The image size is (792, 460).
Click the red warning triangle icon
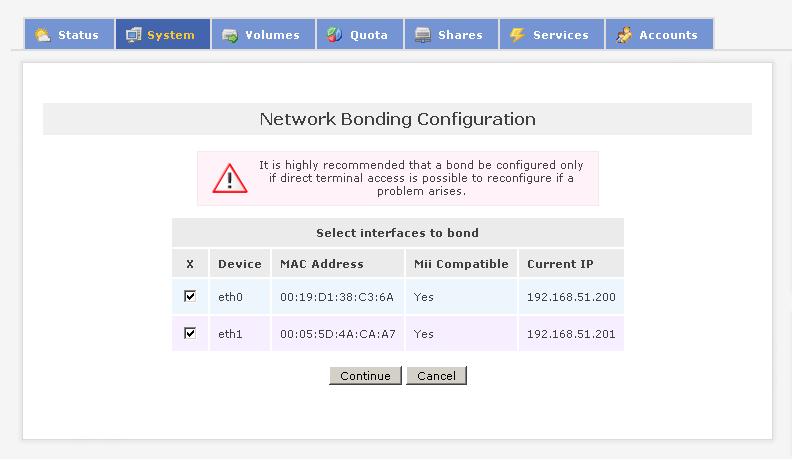[229, 178]
